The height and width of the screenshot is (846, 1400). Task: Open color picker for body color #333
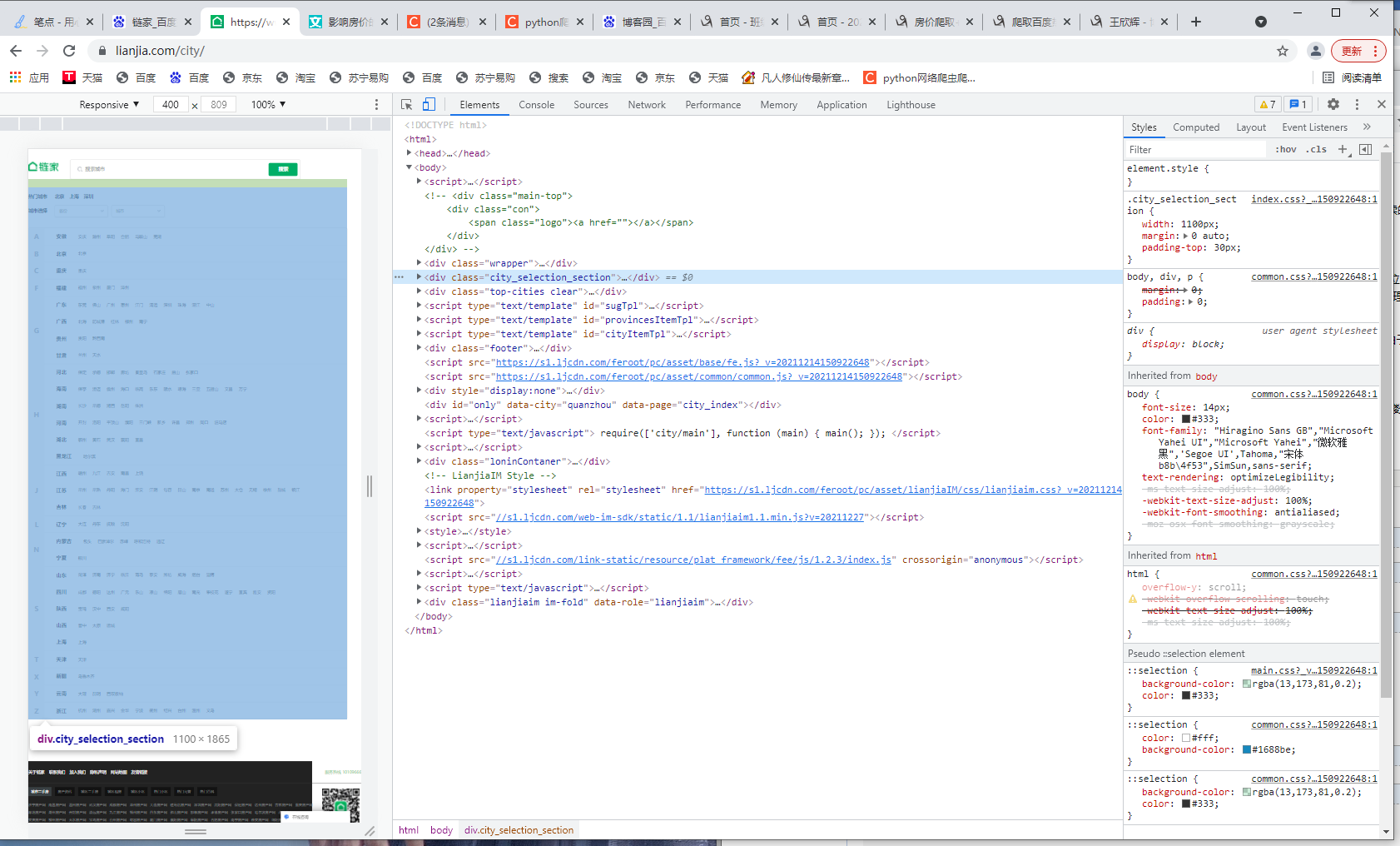click(x=1186, y=420)
